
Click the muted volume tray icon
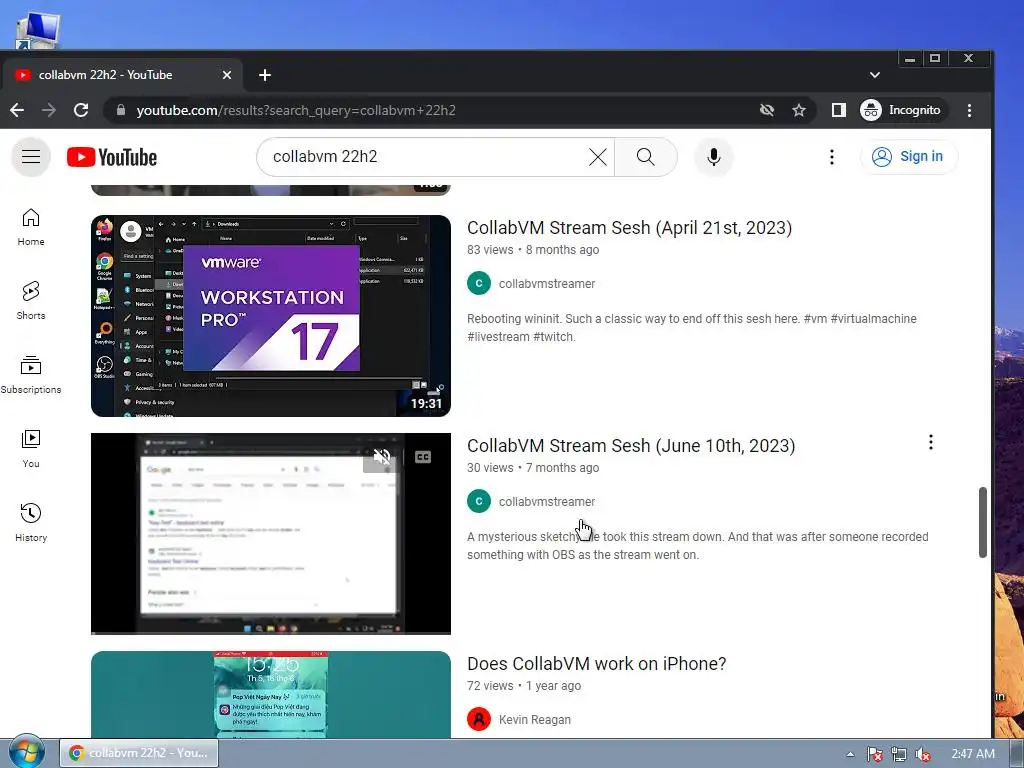point(923,754)
